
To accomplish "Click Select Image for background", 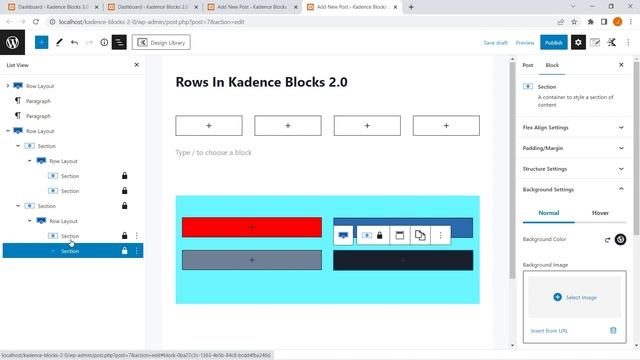I will tap(575, 297).
